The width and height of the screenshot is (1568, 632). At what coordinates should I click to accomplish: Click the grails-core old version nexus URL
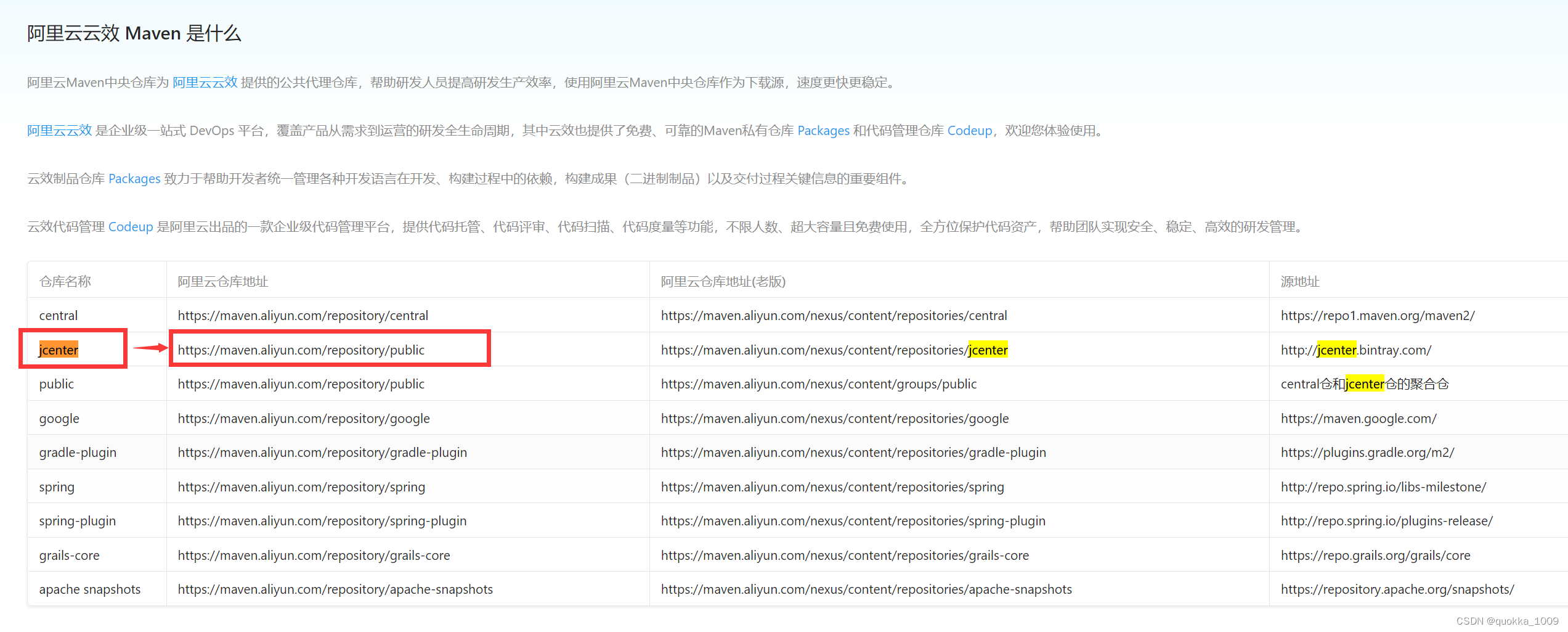pyautogui.click(x=845, y=555)
